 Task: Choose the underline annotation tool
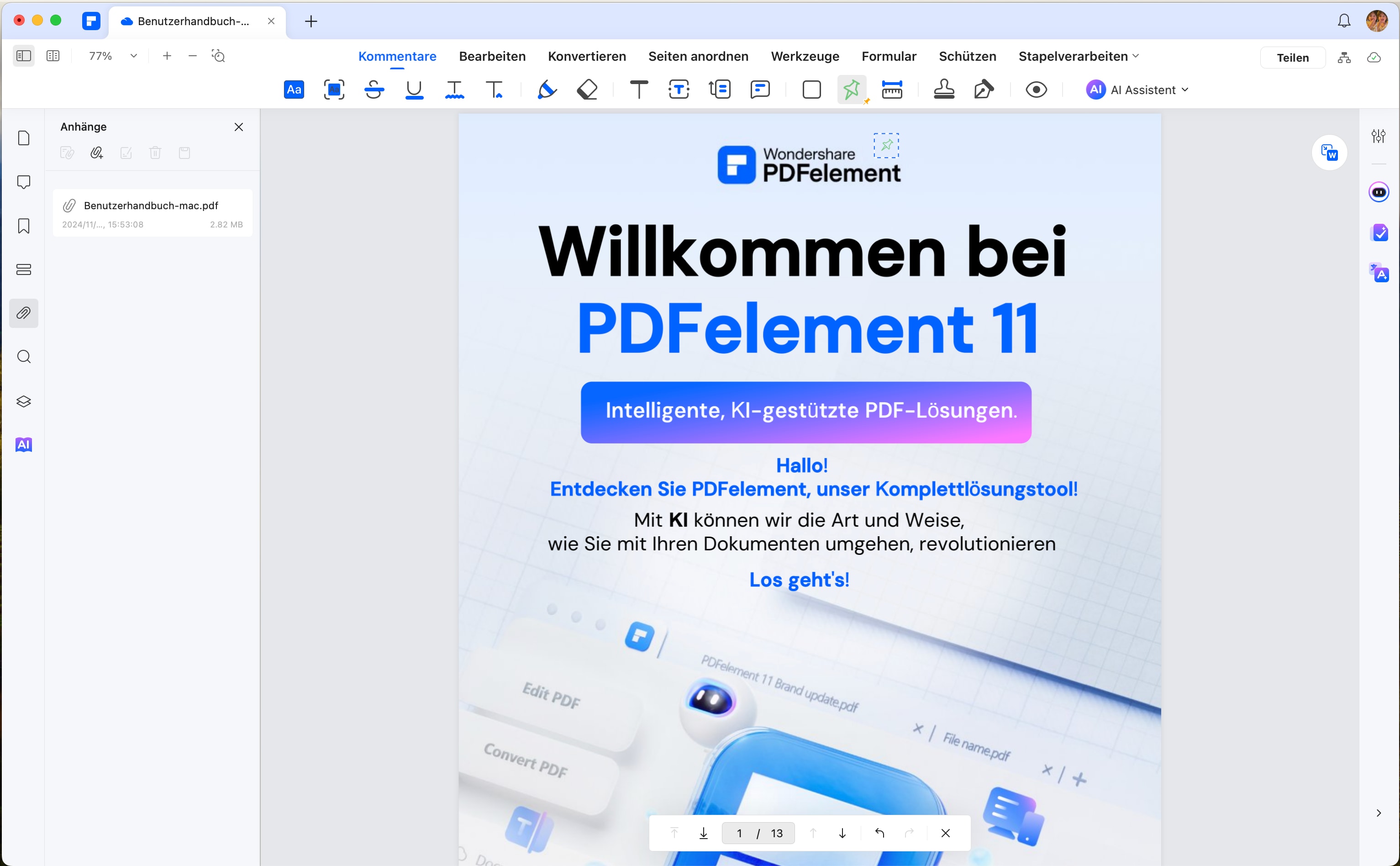414,90
